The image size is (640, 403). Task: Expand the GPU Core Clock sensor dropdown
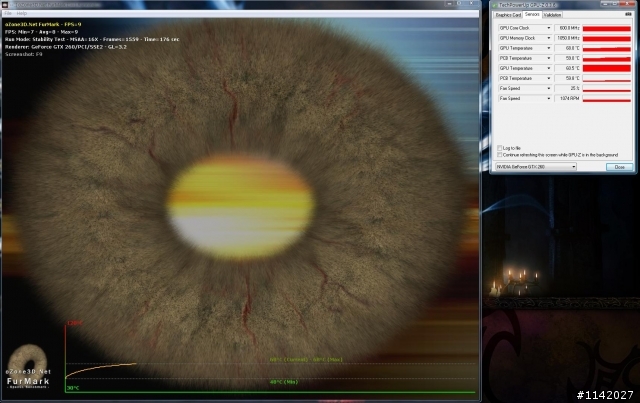549,28
